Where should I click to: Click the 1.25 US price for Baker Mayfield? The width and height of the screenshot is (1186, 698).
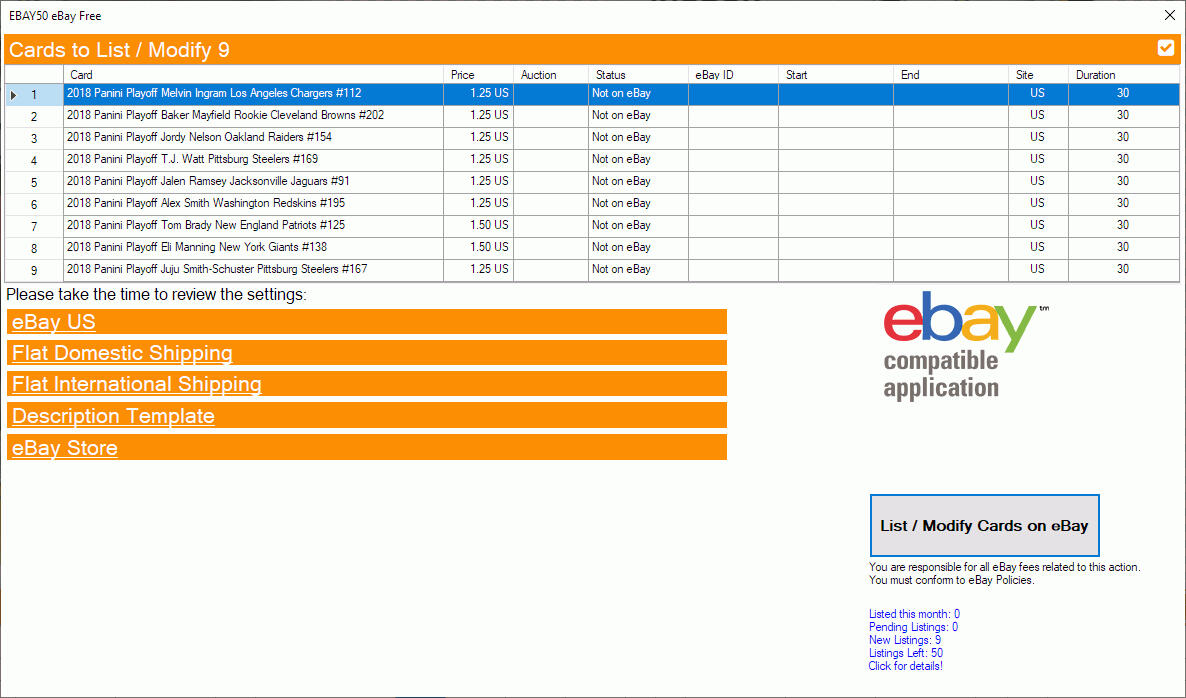click(x=478, y=116)
